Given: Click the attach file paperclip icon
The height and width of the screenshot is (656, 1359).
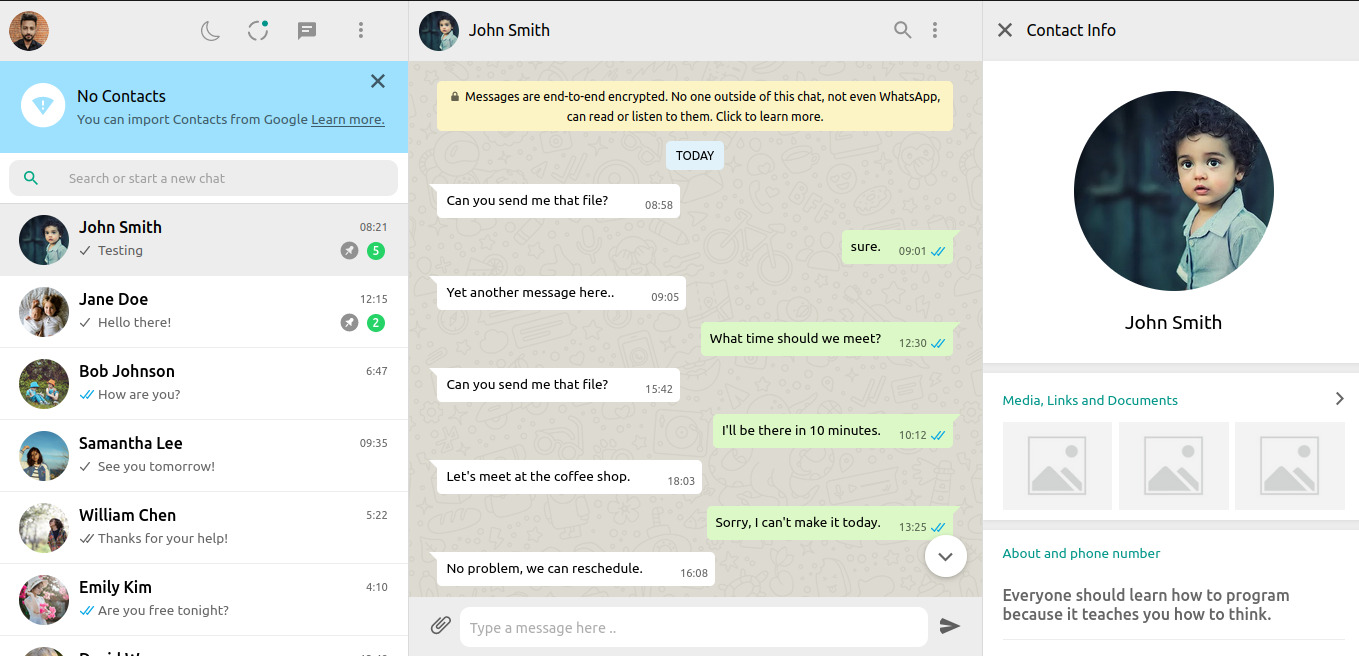Looking at the screenshot, I should [x=440, y=626].
